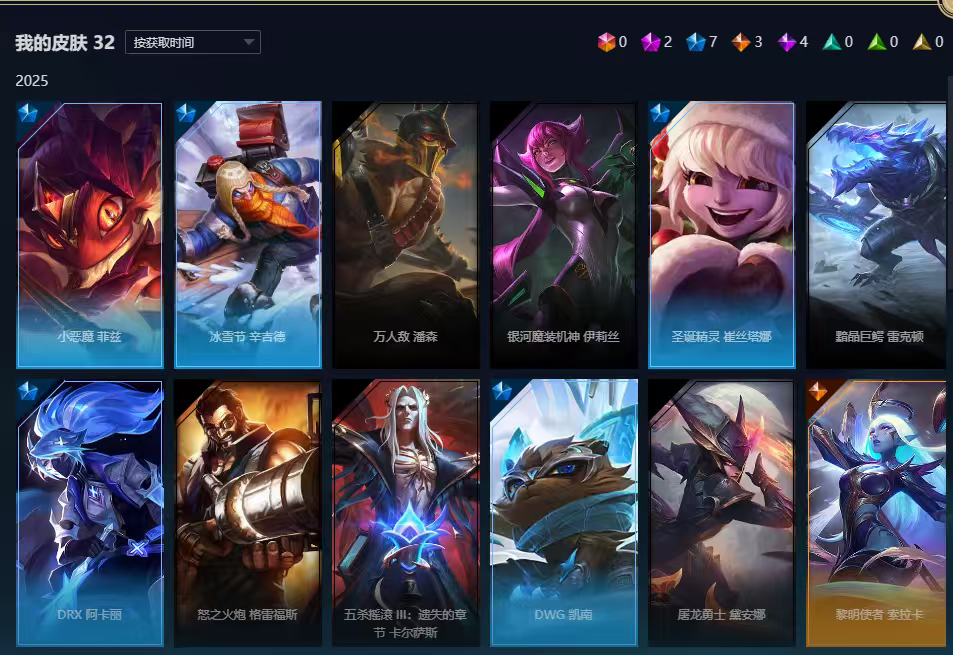Click the gold triangle gem icon
The width and height of the screenshot is (953, 655).
[922, 42]
